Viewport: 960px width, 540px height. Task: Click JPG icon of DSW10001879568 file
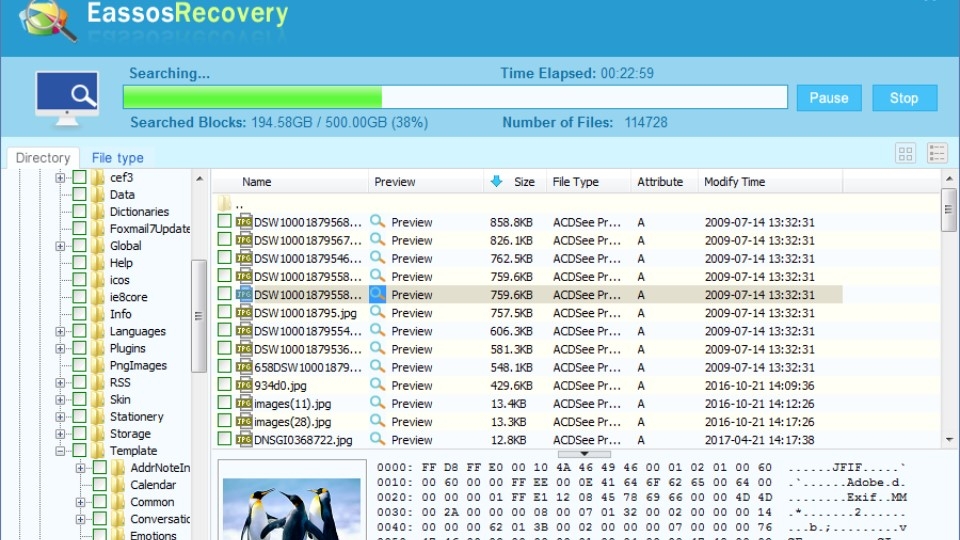click(x=244, y=222)
